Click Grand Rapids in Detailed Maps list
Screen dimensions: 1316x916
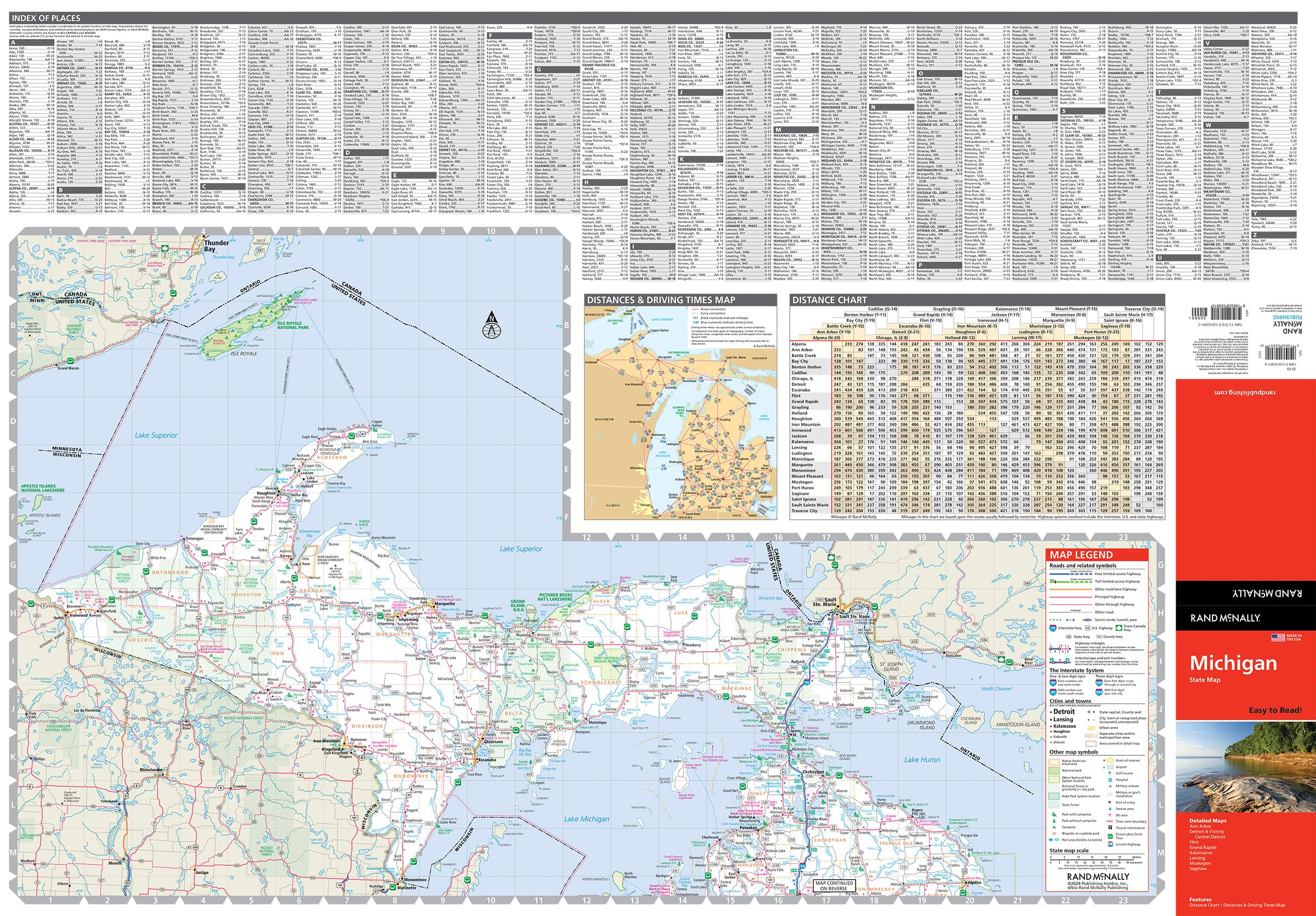1203,848
